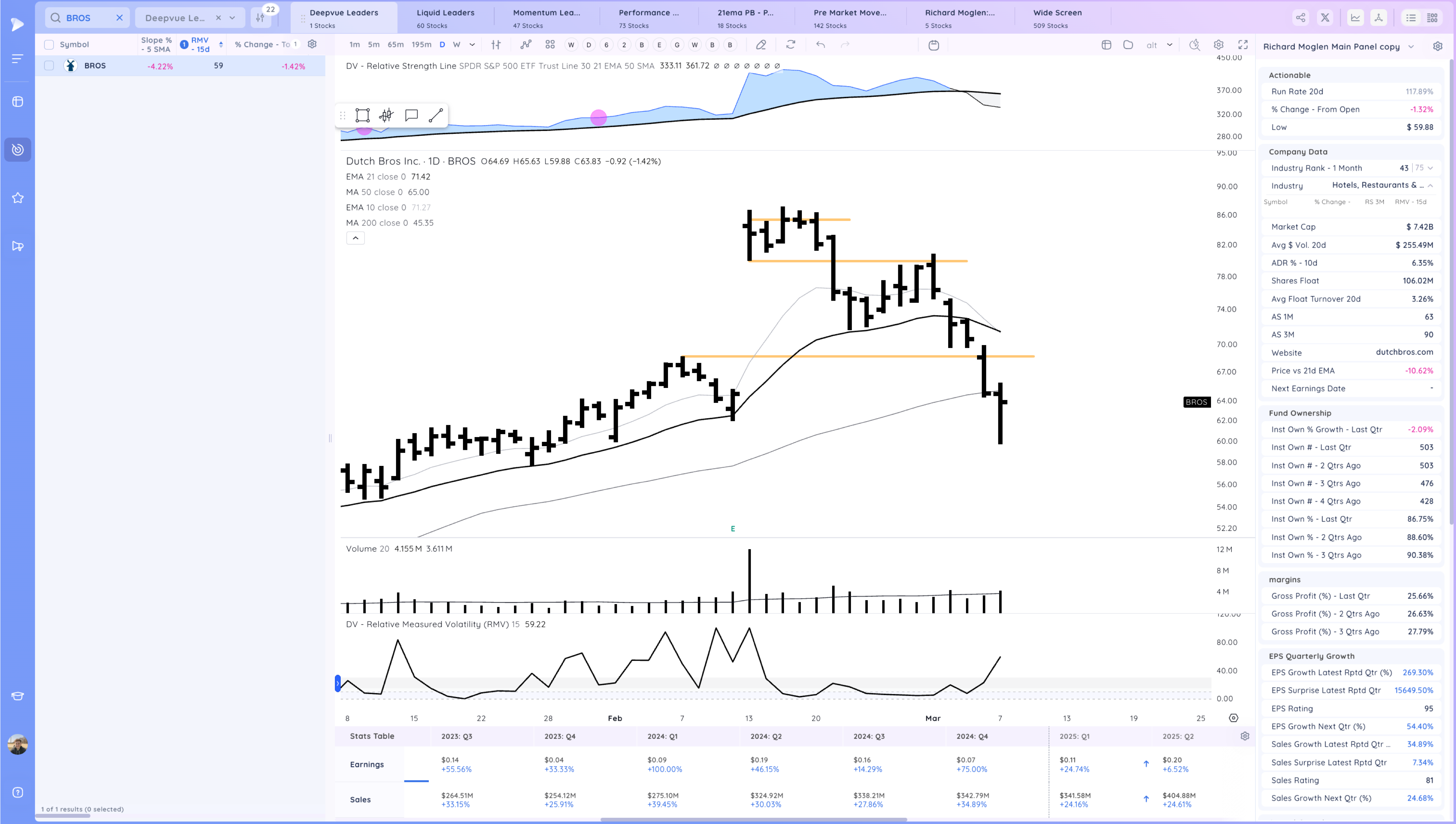Select the trend line drawing tool
Screen dimensions: 1456x824
(x=436, y=115)
